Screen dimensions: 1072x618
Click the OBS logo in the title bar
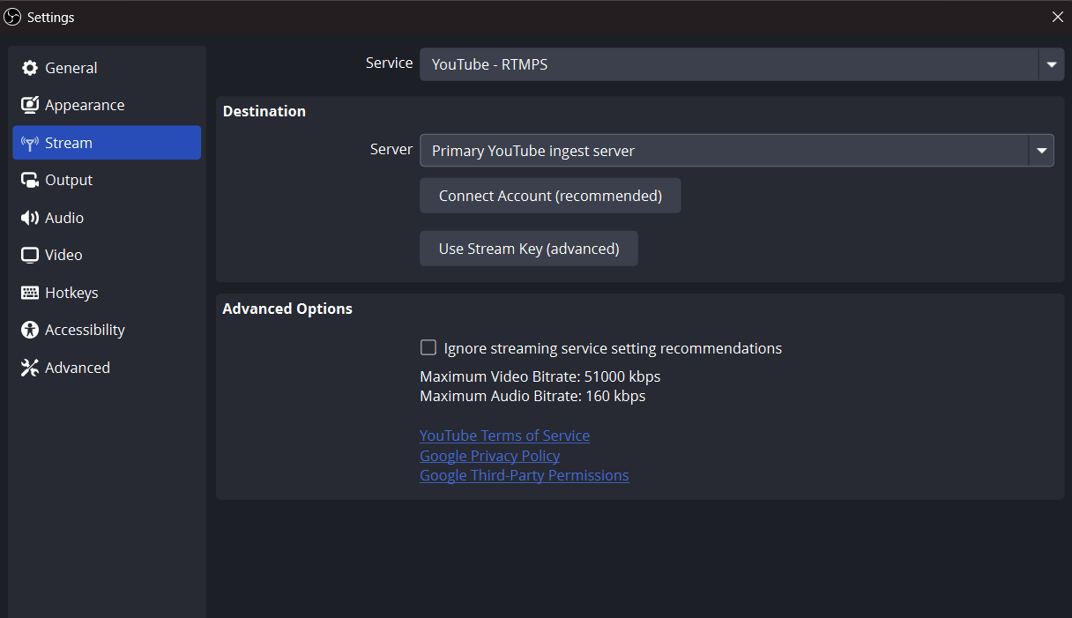[11, 16]
